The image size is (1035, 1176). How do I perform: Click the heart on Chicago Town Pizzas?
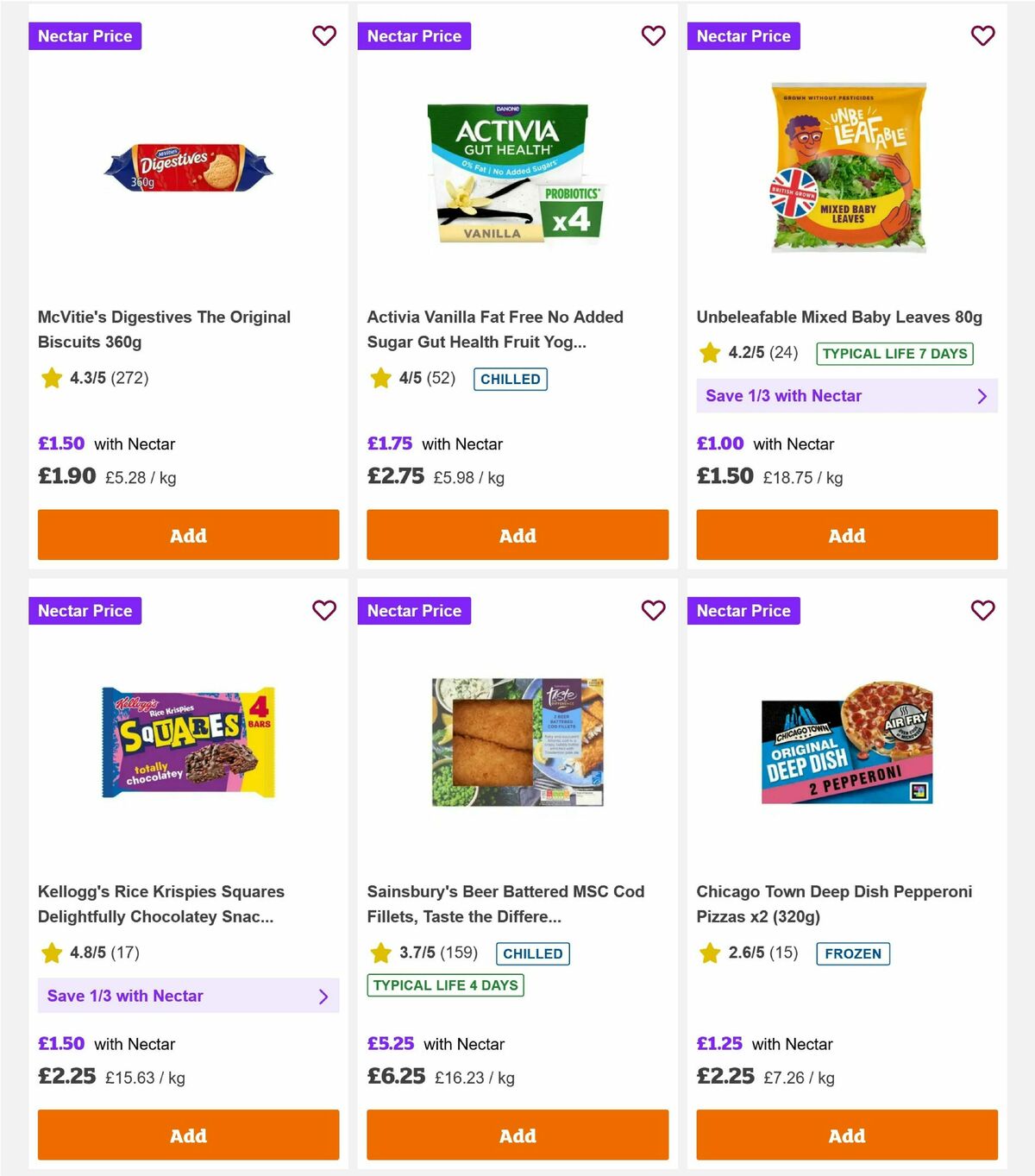(982, 610)
